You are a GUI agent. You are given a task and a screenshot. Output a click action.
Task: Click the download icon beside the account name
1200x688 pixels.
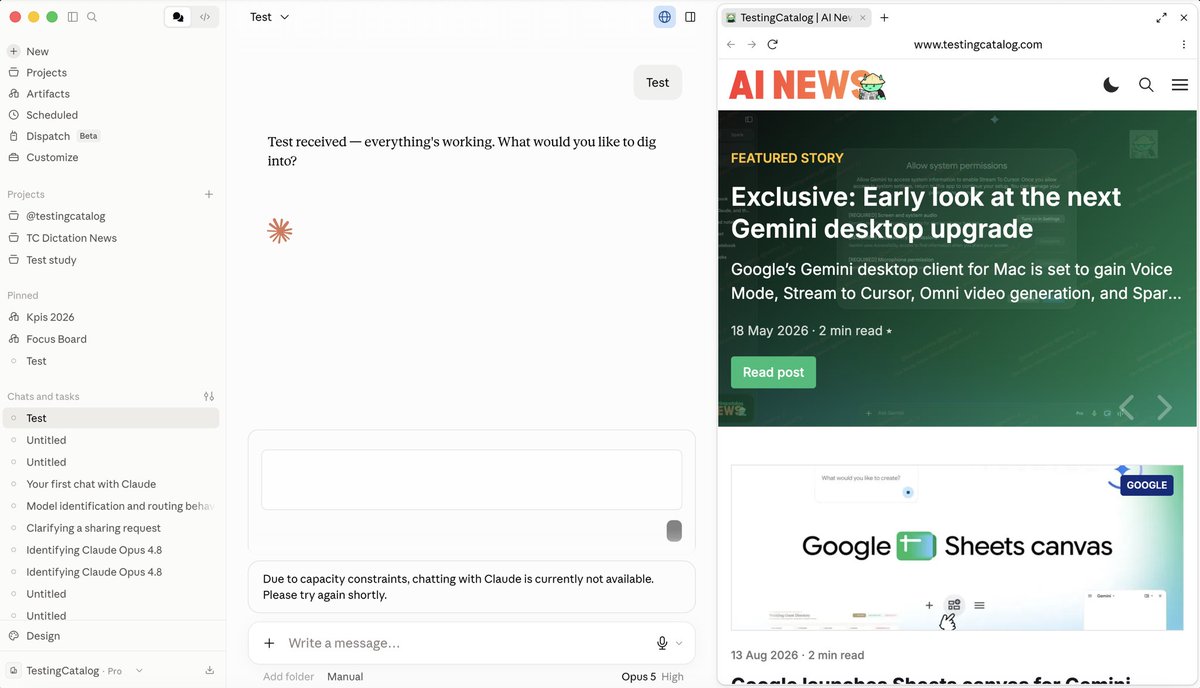[210, 671]
